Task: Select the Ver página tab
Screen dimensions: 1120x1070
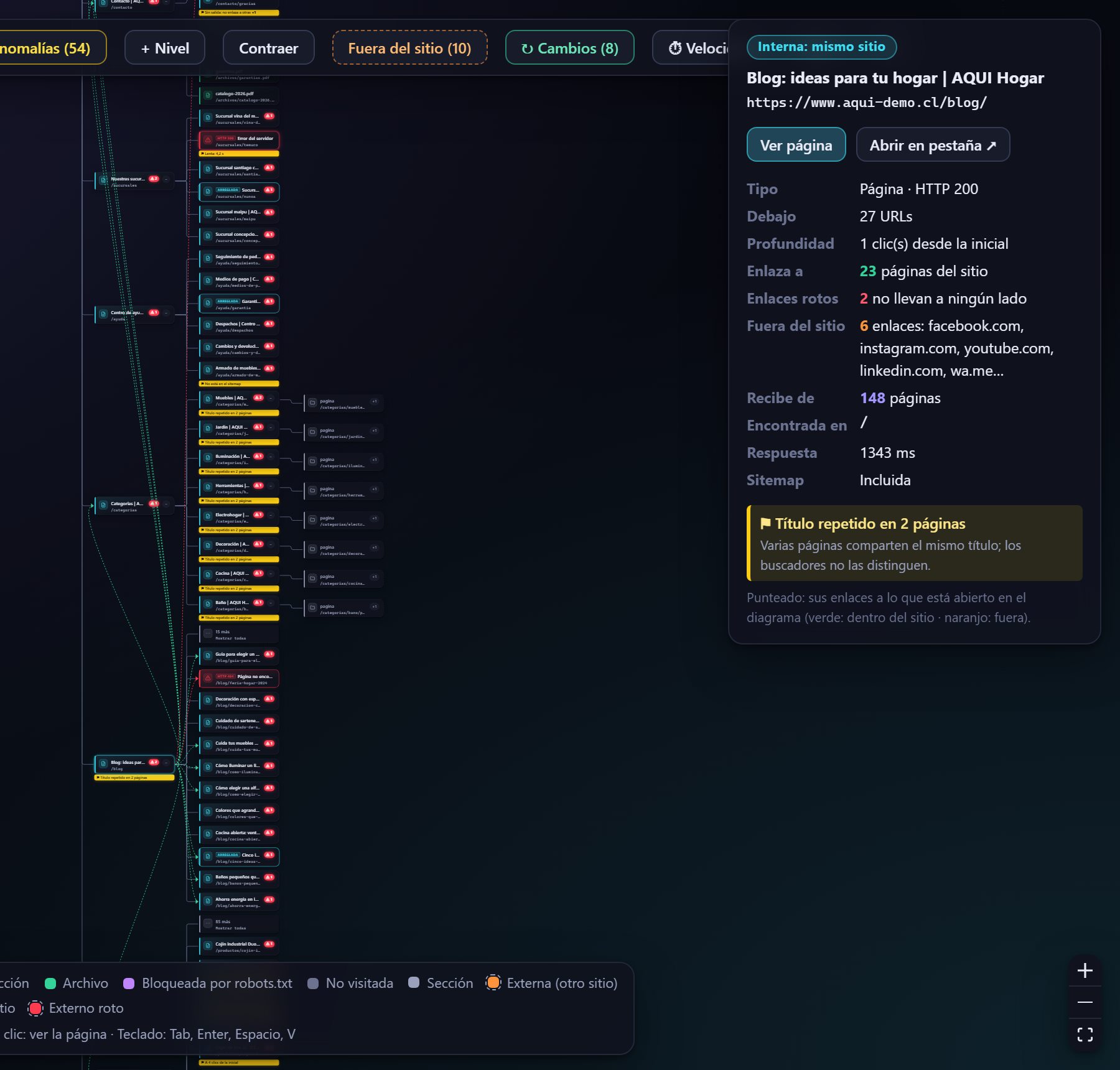Action: (796, 145)
